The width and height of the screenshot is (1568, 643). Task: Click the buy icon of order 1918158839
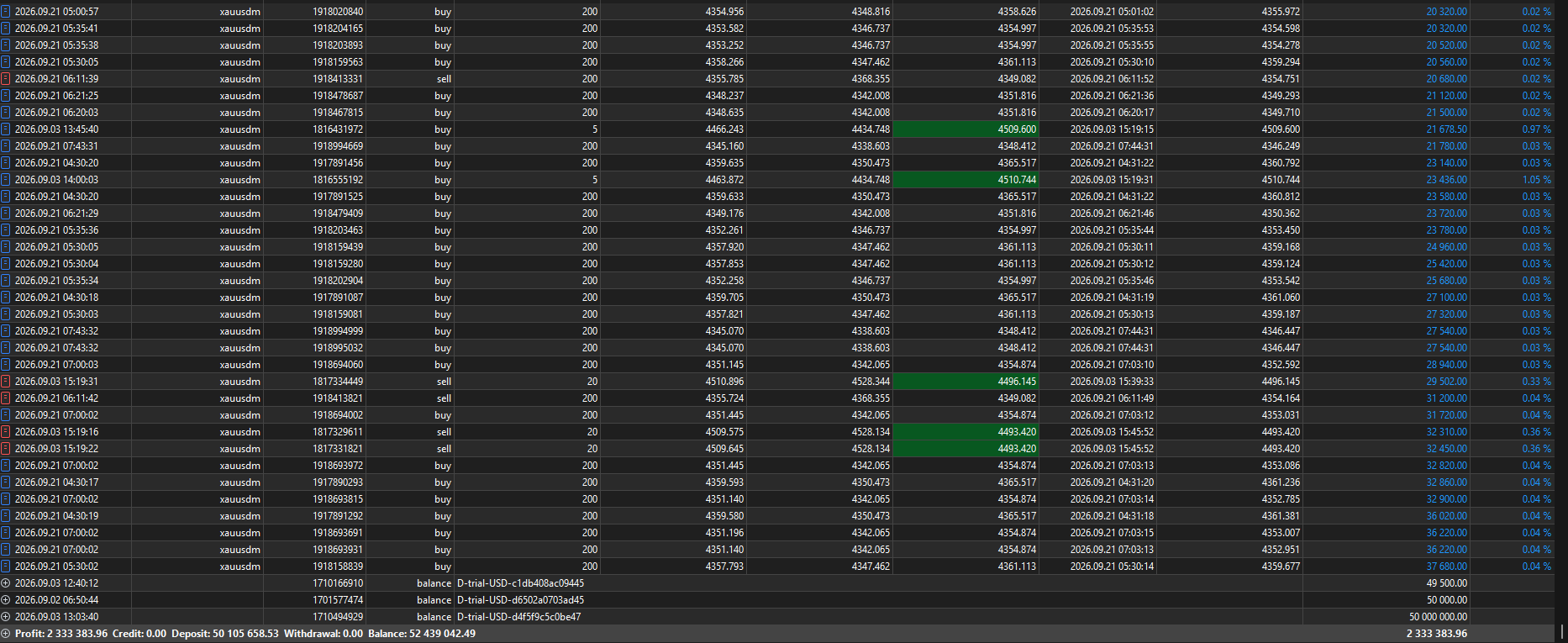pyautogui.click(x=6, y=566)
